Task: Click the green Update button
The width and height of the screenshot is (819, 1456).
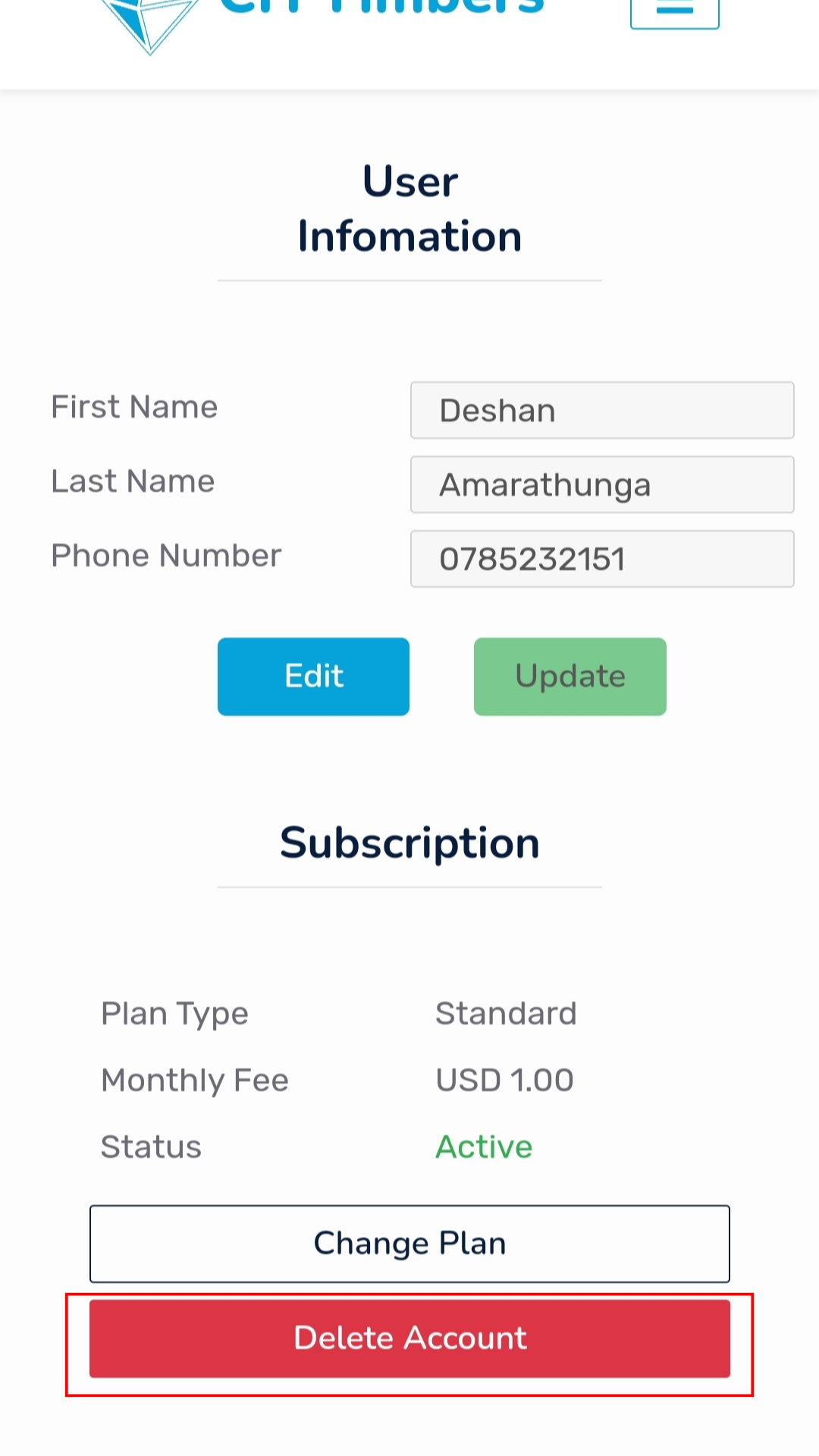Action: pyautogui.click(x=570, y=676)
